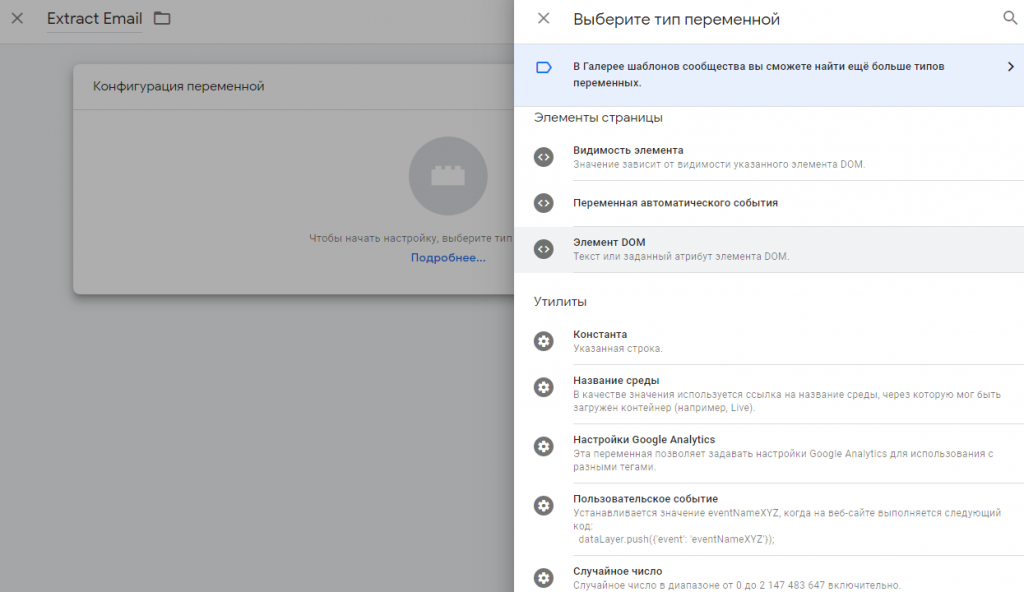Click the Случайное число gear icon
The image size is (1024, 592).
point(543,577)
